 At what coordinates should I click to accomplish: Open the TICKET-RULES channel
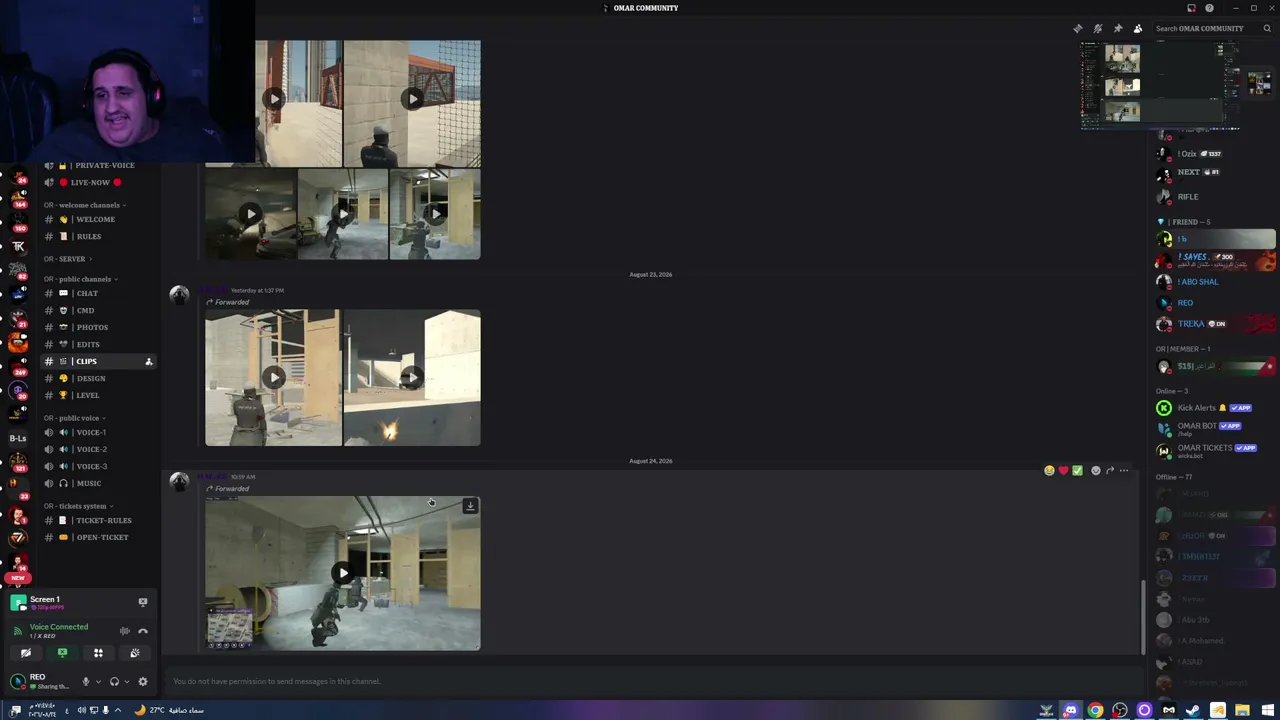click(x=98, y=520)
